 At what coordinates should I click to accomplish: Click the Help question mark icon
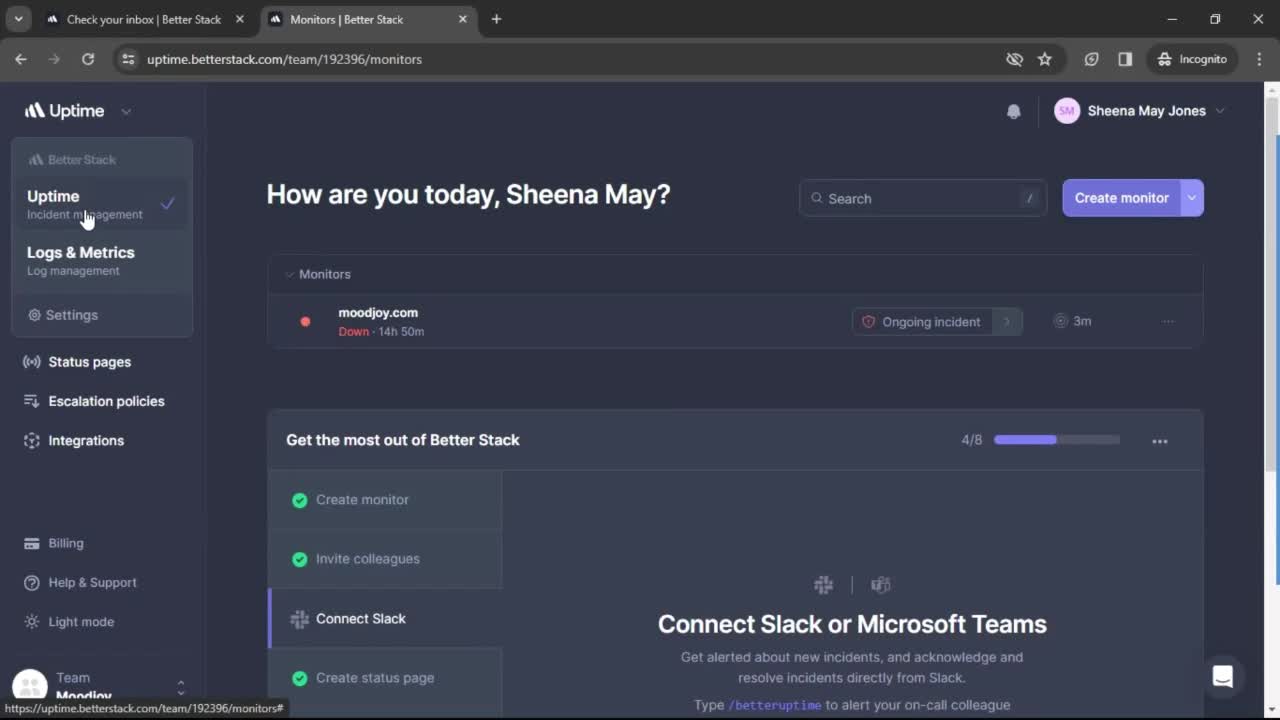point(31,582)
